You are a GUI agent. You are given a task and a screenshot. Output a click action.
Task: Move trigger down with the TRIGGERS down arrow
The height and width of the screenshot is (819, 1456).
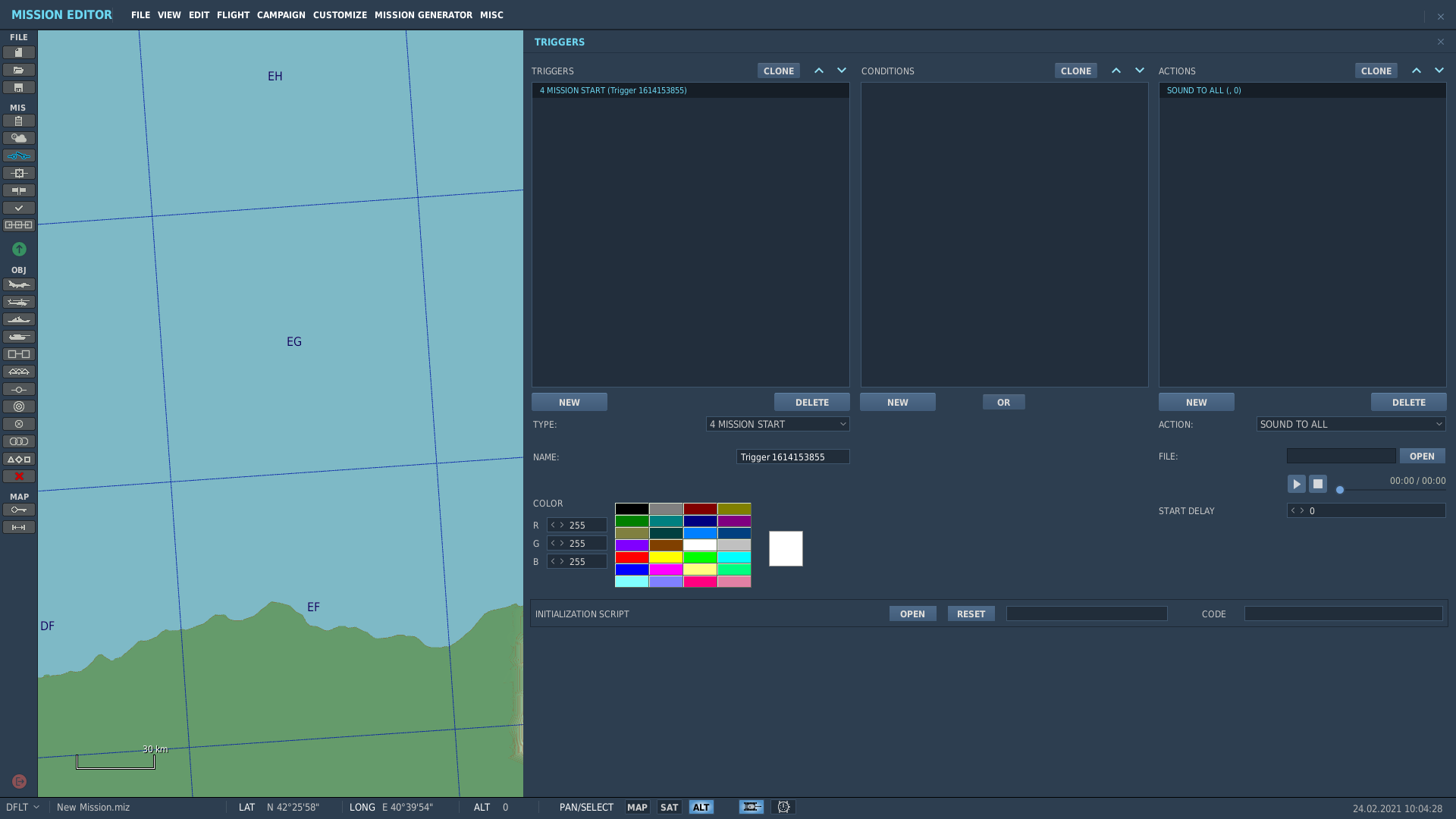point(842,71)
